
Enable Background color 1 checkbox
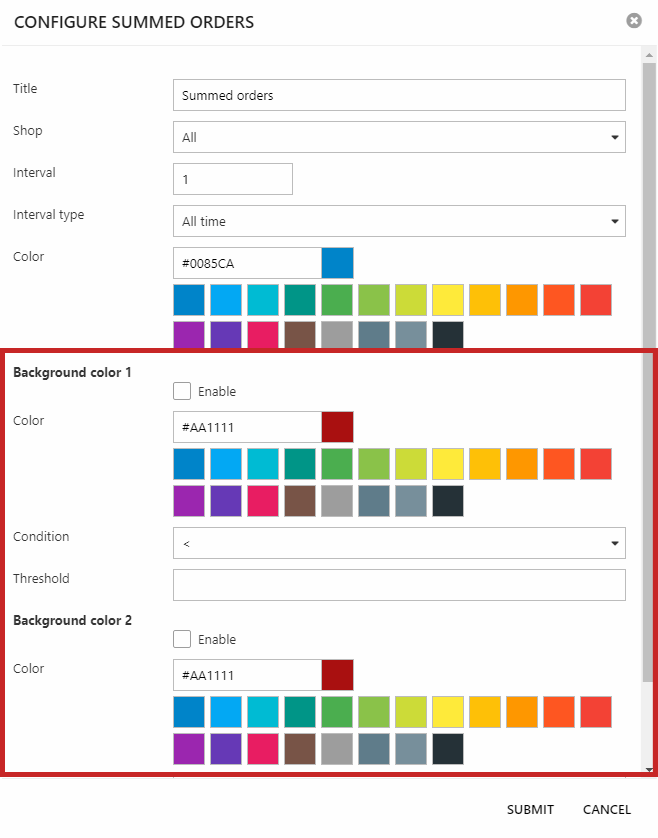coord(182,391)
